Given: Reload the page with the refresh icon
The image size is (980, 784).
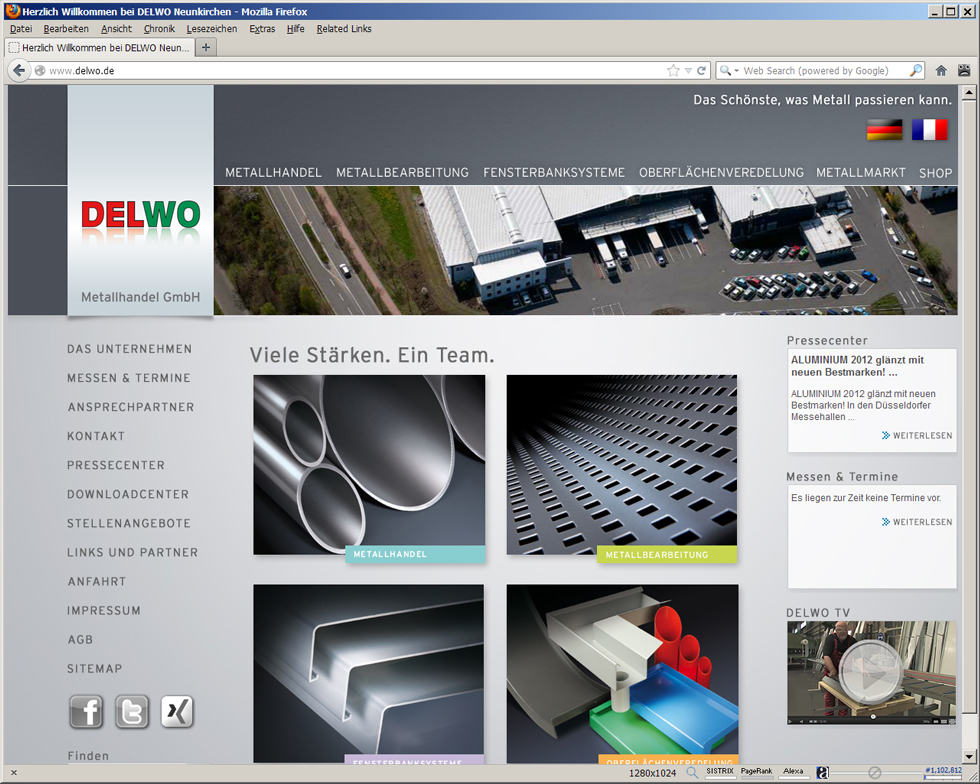Looking at the screenshot, I should (x=701, y=71).
